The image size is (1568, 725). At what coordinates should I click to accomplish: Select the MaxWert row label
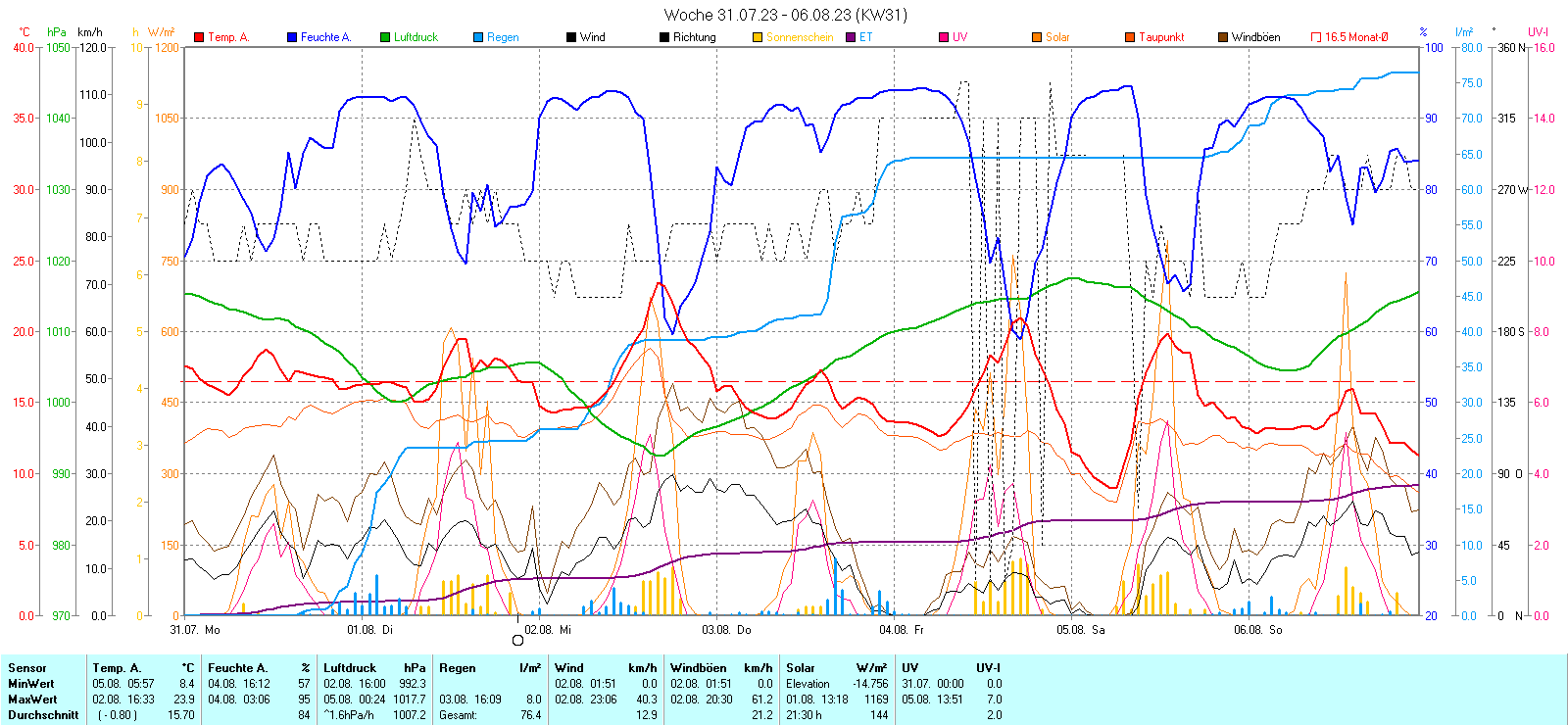[32, 700]
